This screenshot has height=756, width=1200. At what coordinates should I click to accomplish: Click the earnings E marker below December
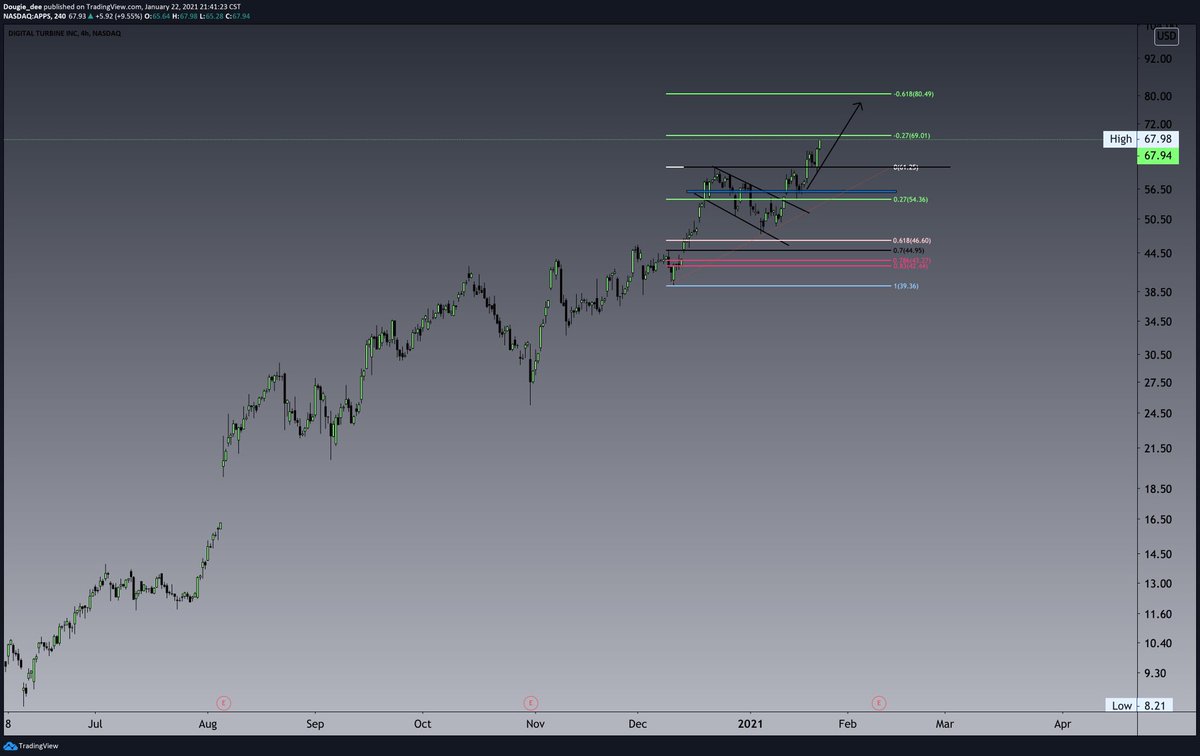click(x=530, y=703)
